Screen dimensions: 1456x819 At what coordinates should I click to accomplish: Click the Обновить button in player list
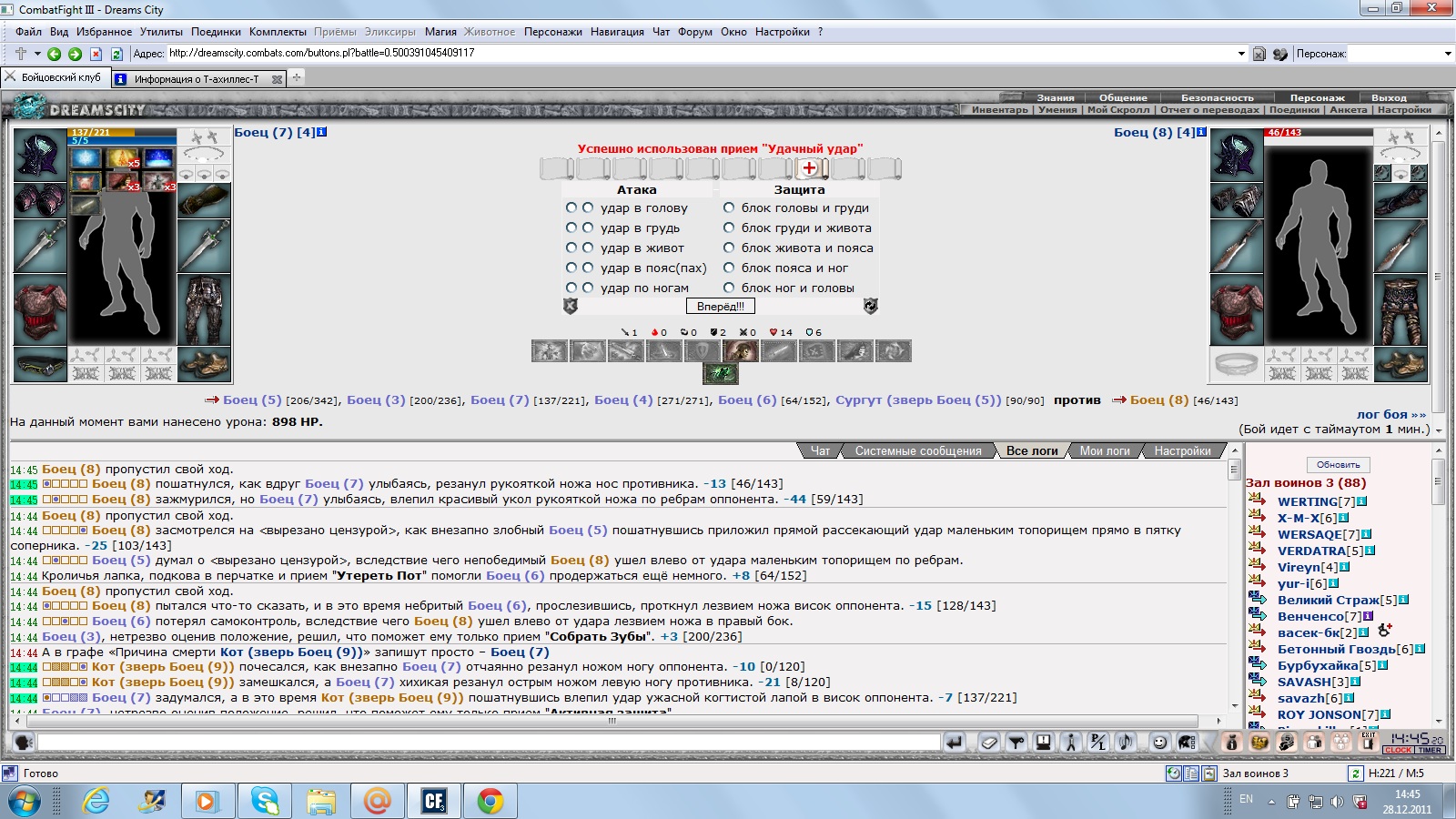[x=1338, y=464]
